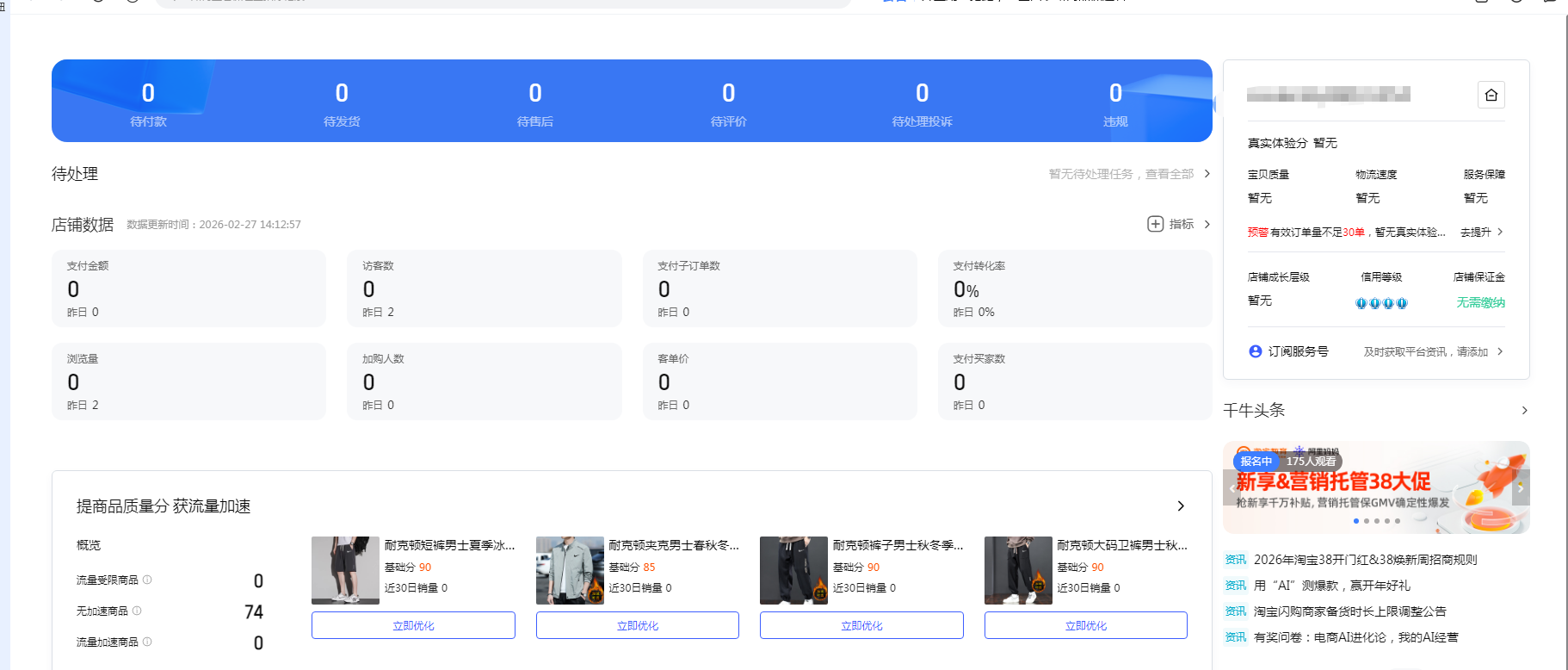This screenshot has width=1568, height=670.
Task: Click the 订阅服务号 user icon
Action: point(1256,351)
